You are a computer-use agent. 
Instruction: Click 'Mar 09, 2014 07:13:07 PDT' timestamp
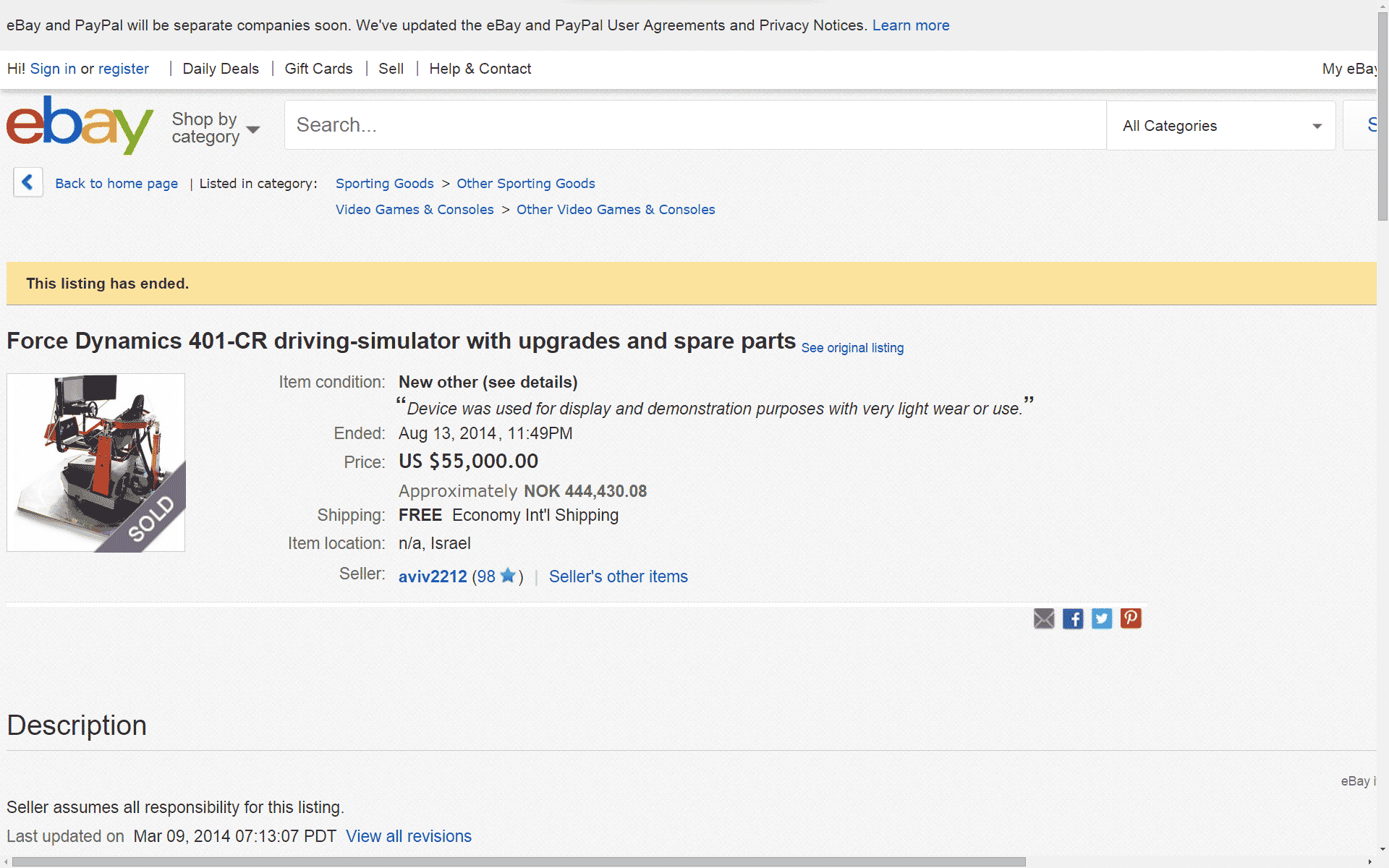tap(235, 836)
